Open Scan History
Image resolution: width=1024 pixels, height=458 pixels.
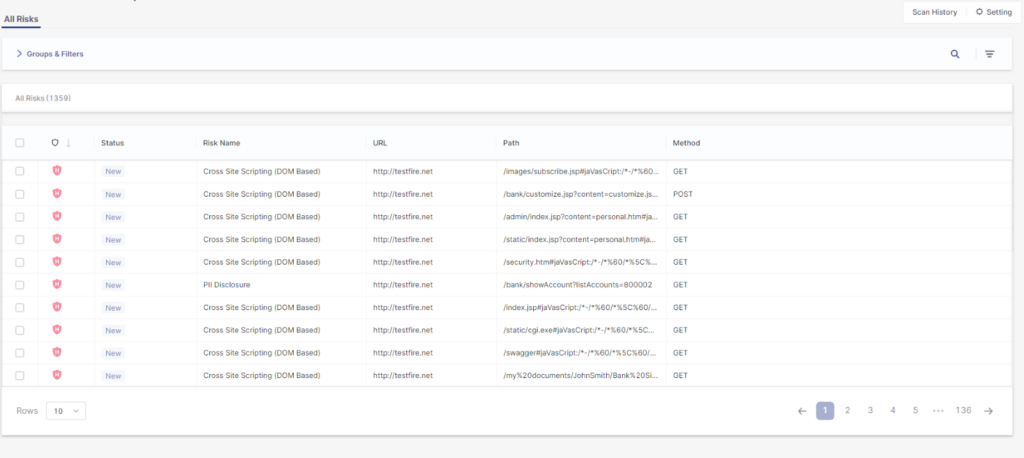coord(935,12)
